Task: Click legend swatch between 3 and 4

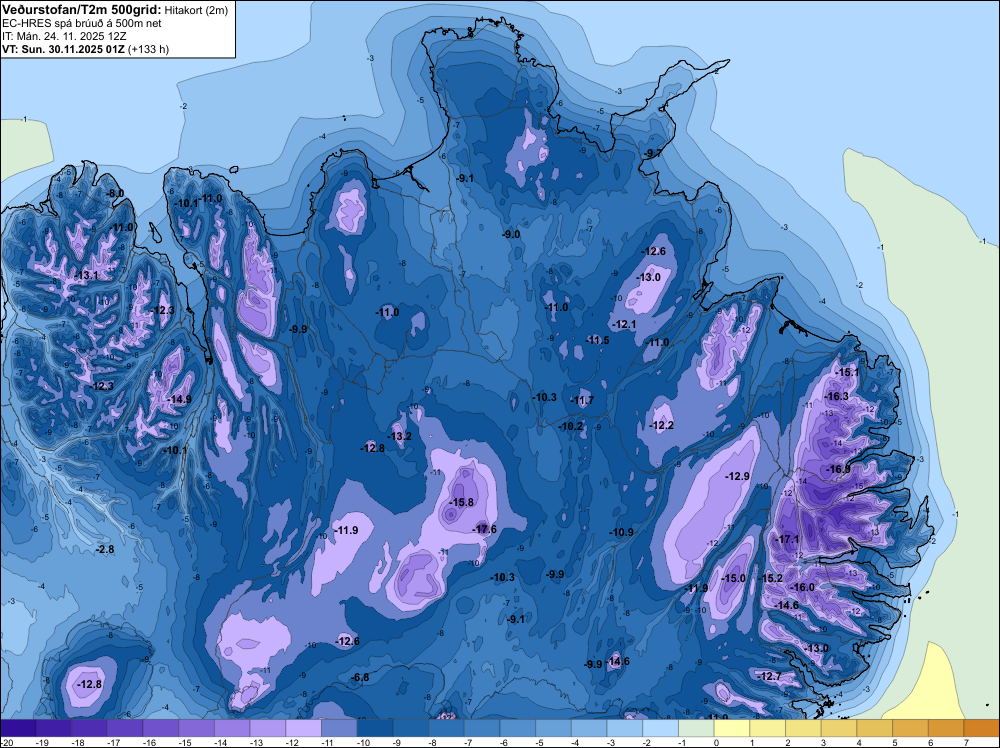Action: tap(839, 728)
